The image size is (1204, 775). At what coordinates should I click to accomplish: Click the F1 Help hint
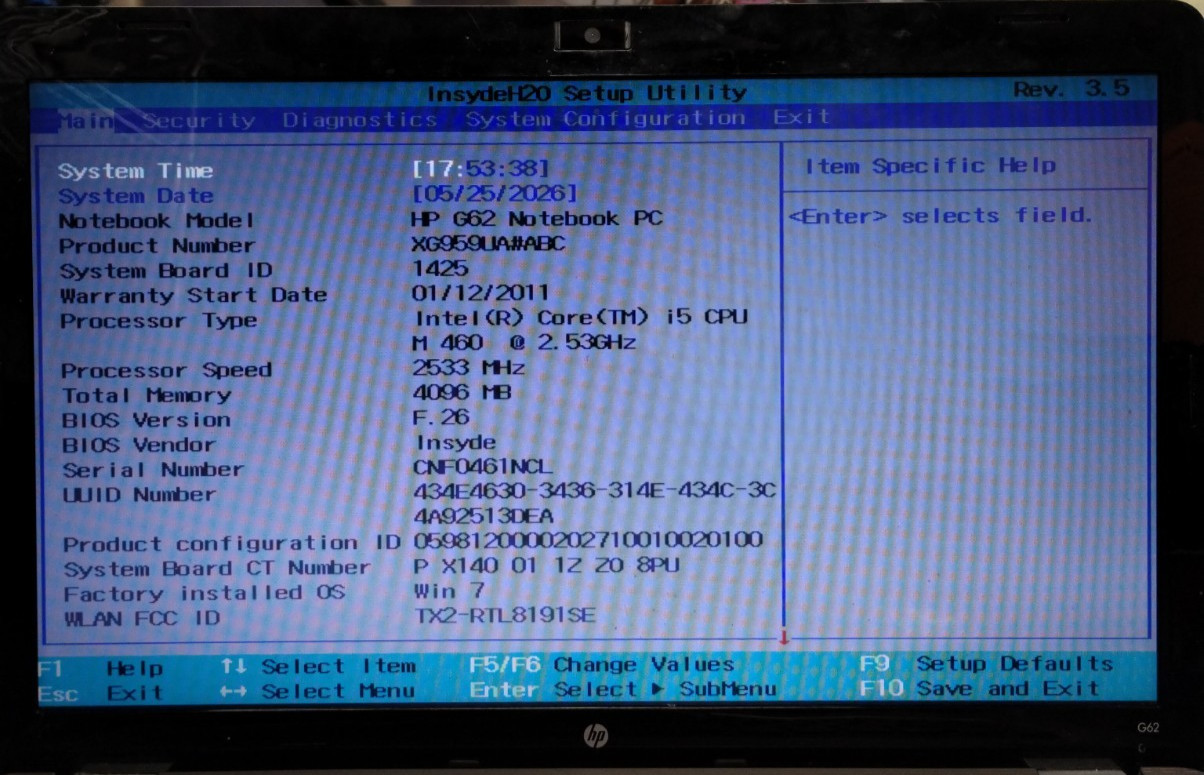pyautogui.click(x=101, y=667)
